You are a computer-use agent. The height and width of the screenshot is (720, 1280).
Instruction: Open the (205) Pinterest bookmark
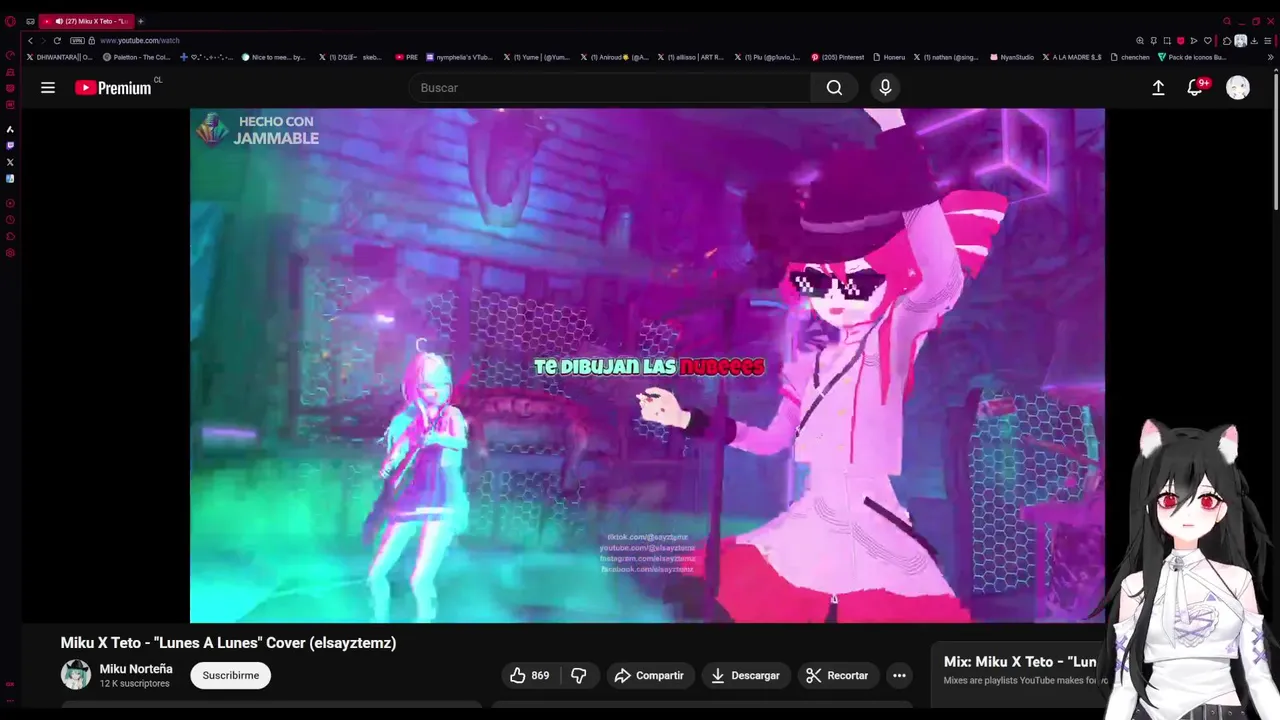click(x=838, y=57)
